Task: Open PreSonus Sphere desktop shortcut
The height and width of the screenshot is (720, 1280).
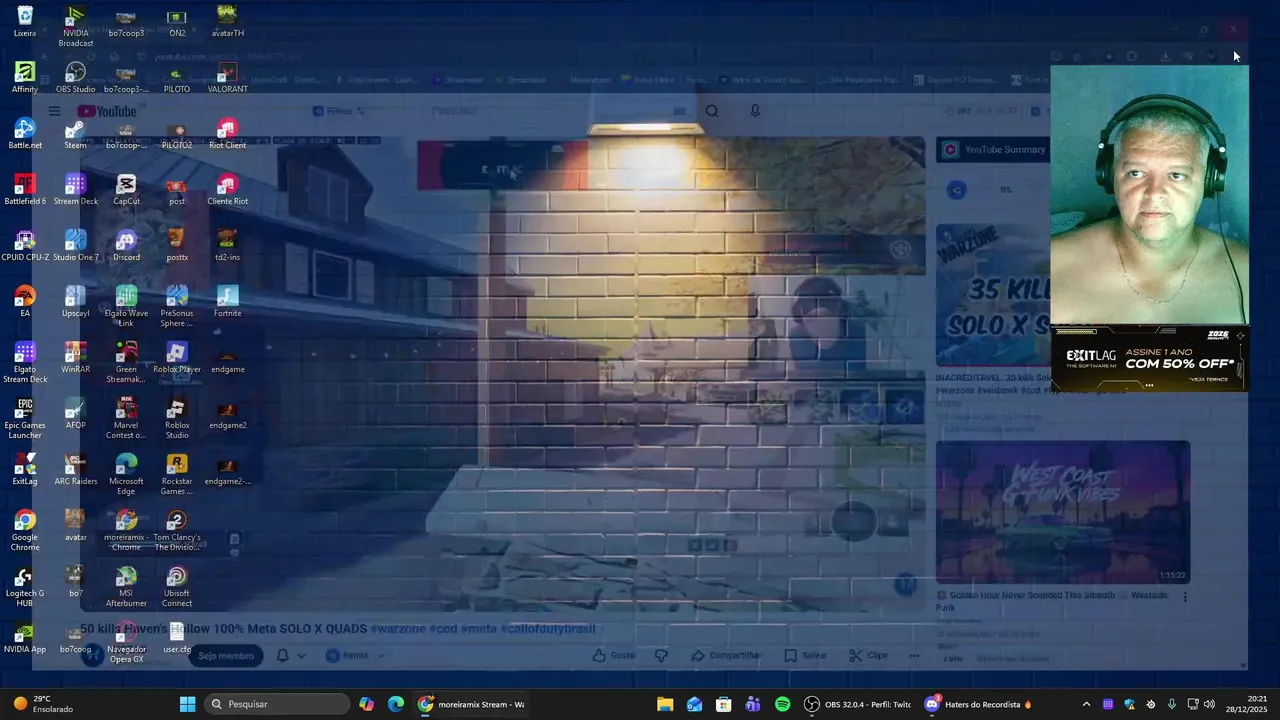Action: pyautogui.click(x=177, y=306)
